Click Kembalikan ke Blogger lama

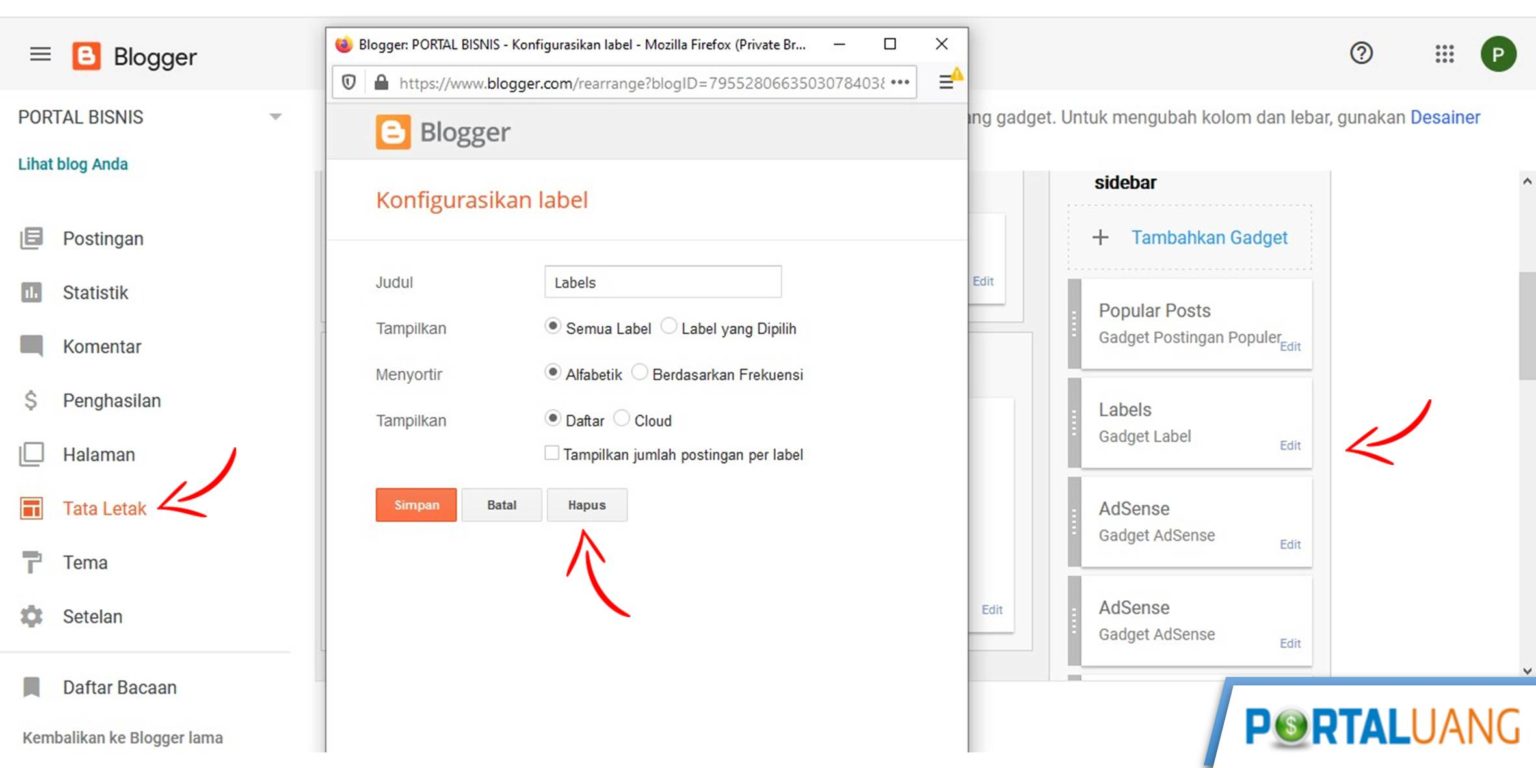[x=122, y=738]
